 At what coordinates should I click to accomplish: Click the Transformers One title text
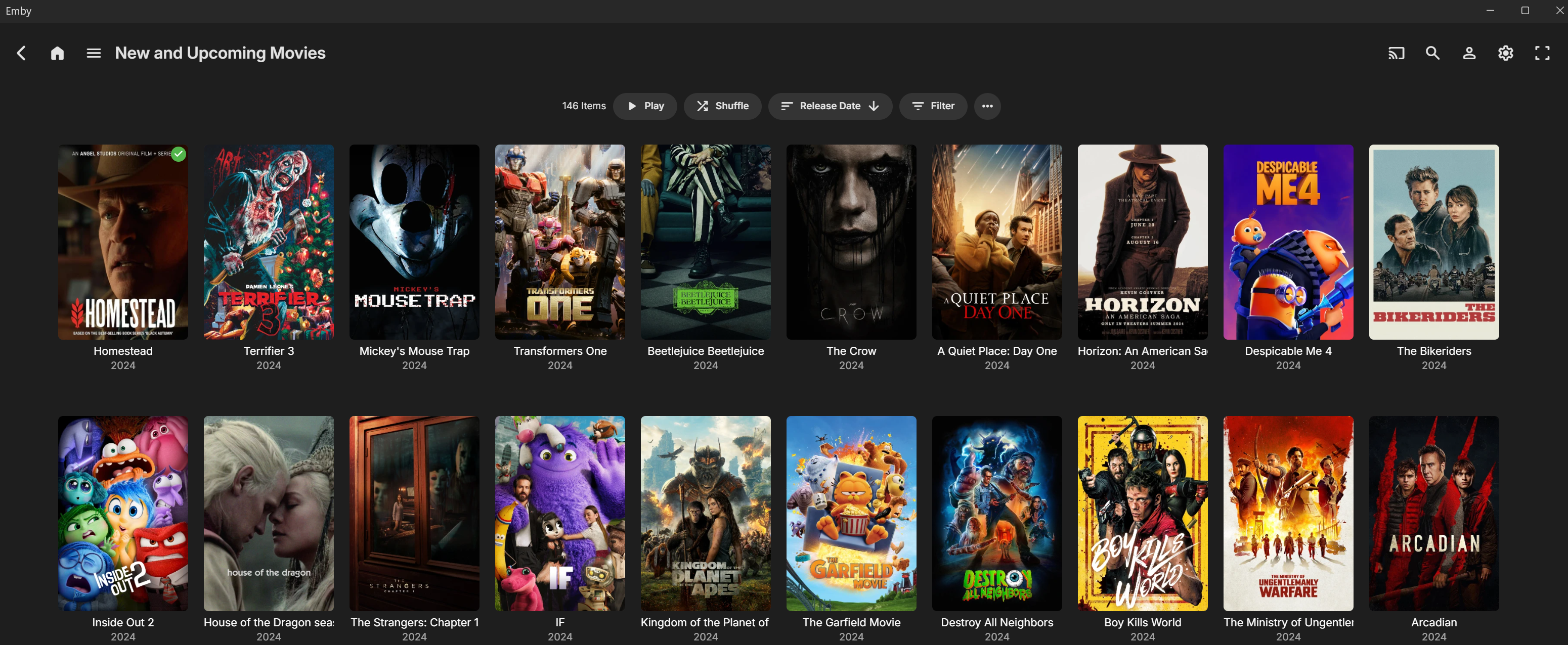[560, 351]
